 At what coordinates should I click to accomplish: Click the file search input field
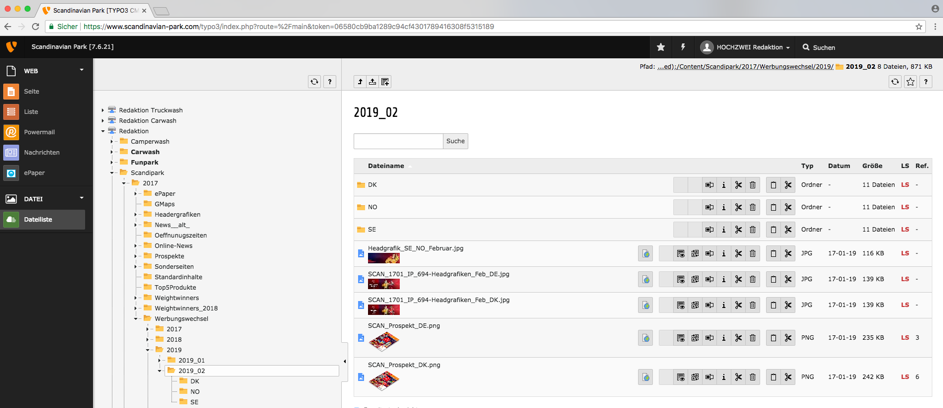click(x=398, y=141)
